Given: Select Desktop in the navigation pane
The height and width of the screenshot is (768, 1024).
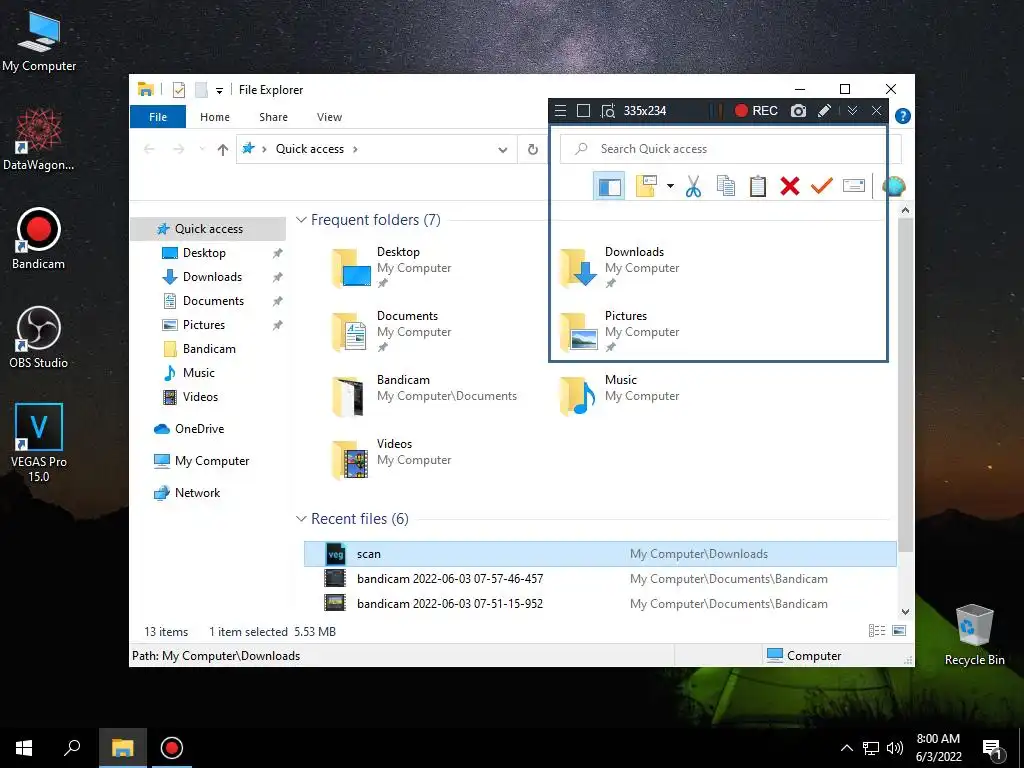Looking at the screenshot, I should (x=204, y=253).
